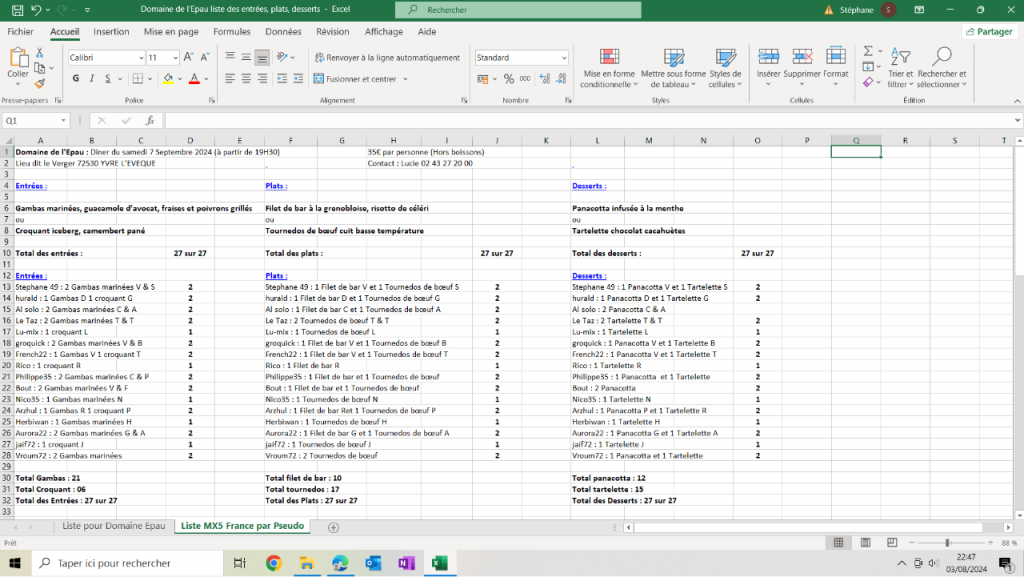Viewport: 1024px width, 577px height.
Task: Click the percent style icon
Action: coord(509,79)
